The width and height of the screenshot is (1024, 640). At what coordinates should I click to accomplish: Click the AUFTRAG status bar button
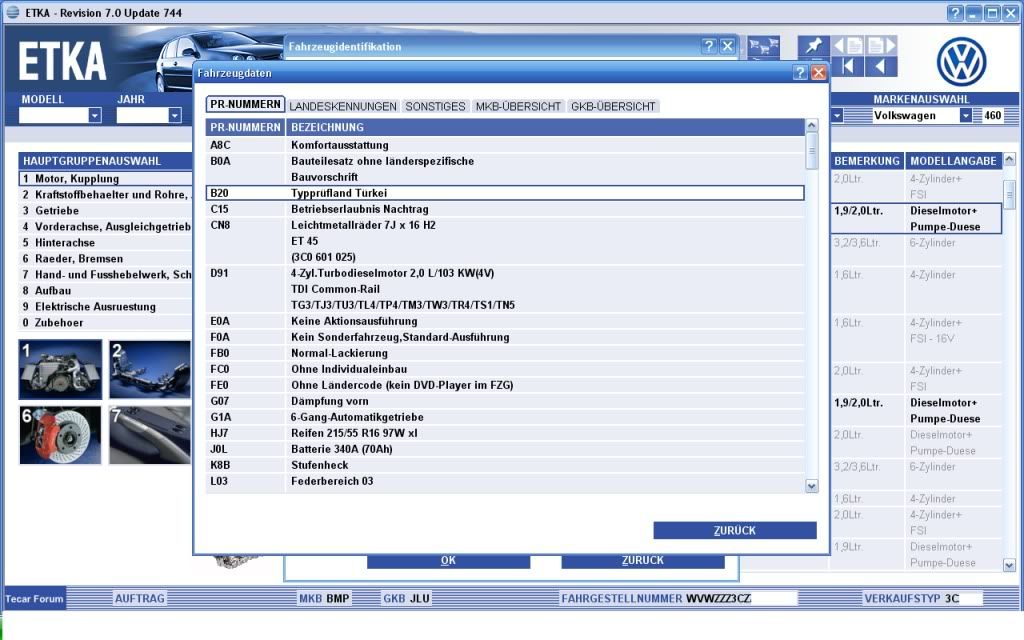pyautogui.click(x=140, y=598)
